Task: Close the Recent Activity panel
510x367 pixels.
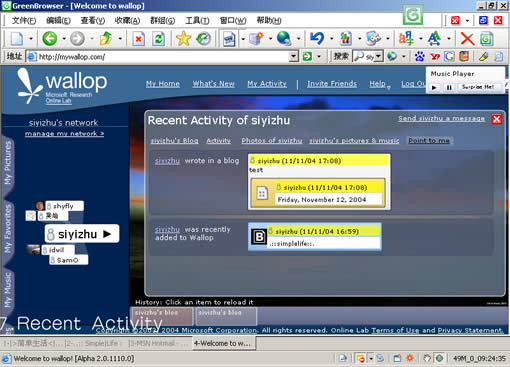Action: tap(496, 119)
